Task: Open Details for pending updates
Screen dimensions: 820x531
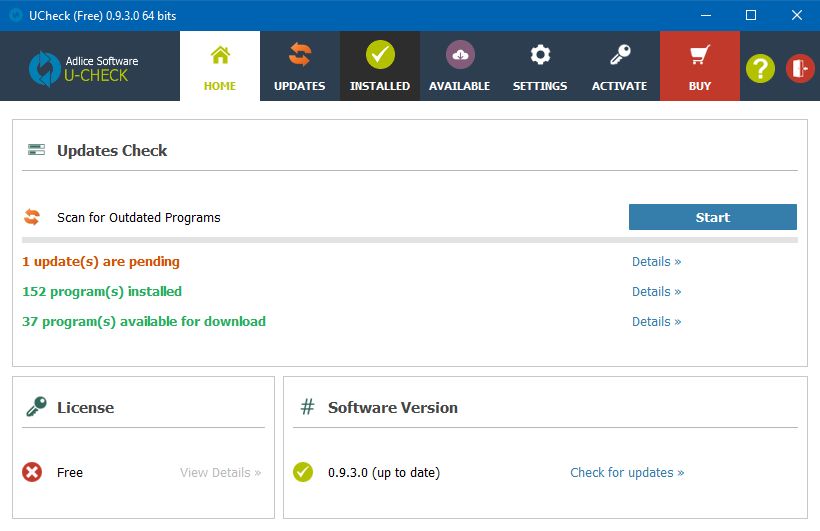Action: 656,262
